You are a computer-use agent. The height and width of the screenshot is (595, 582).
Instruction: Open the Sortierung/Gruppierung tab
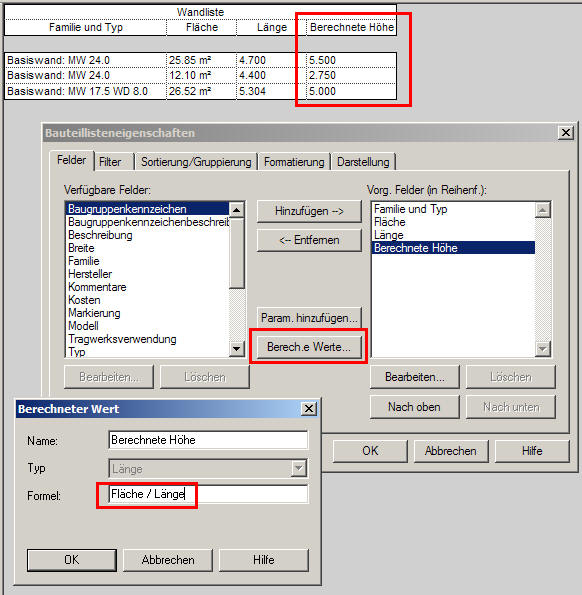(x=196, y=162)
